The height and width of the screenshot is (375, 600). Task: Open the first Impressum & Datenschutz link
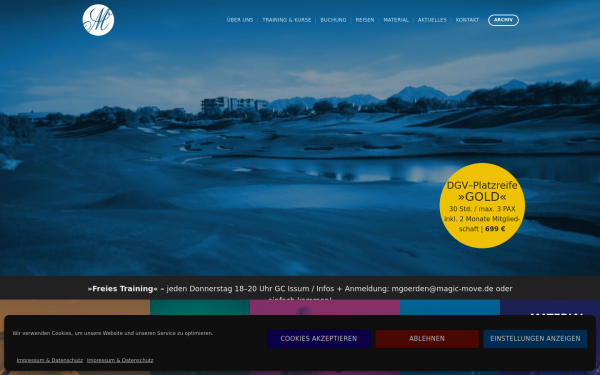pos(50,360)
